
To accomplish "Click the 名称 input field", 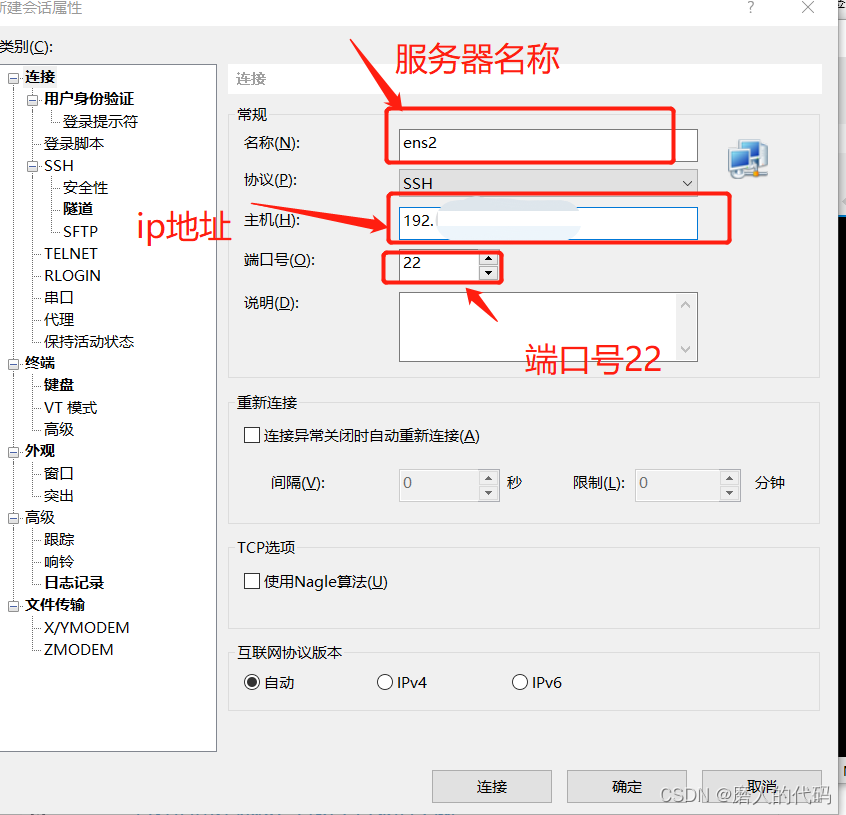I will 548,145.
